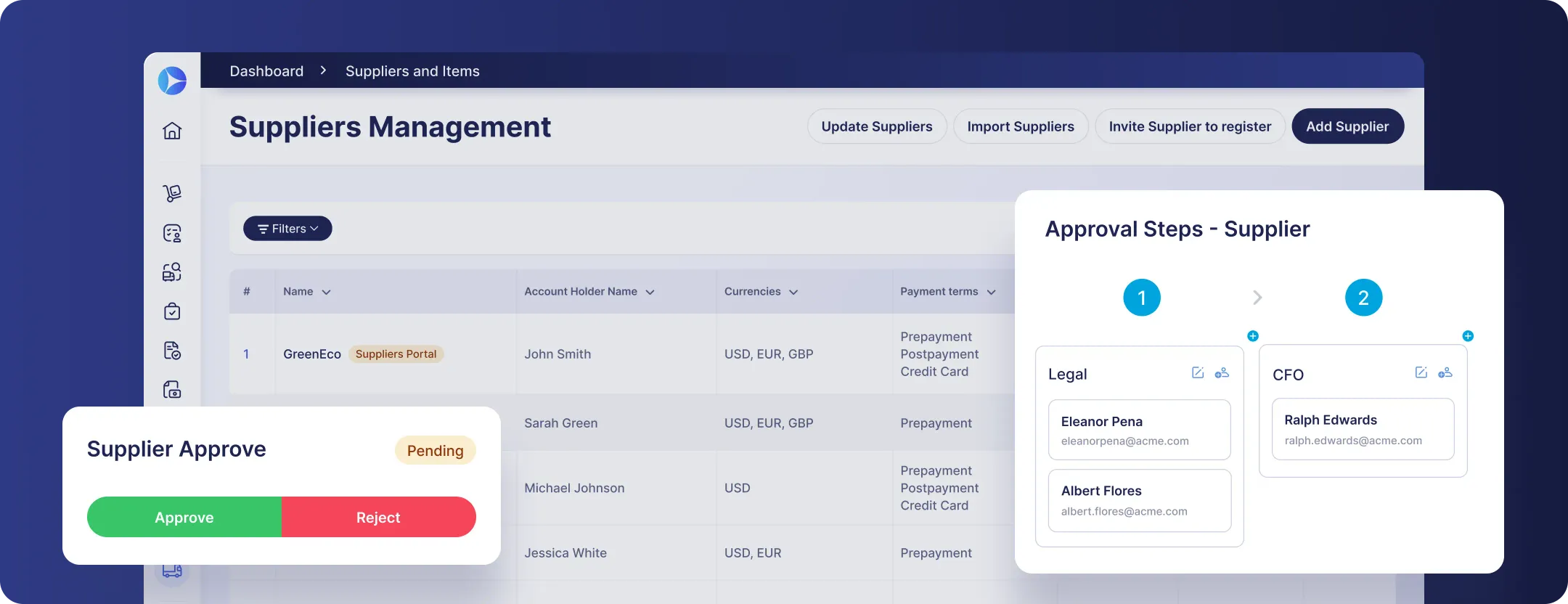Select approval step number 2
The width and height of the screenshot is (1568, 604).
1364,298
